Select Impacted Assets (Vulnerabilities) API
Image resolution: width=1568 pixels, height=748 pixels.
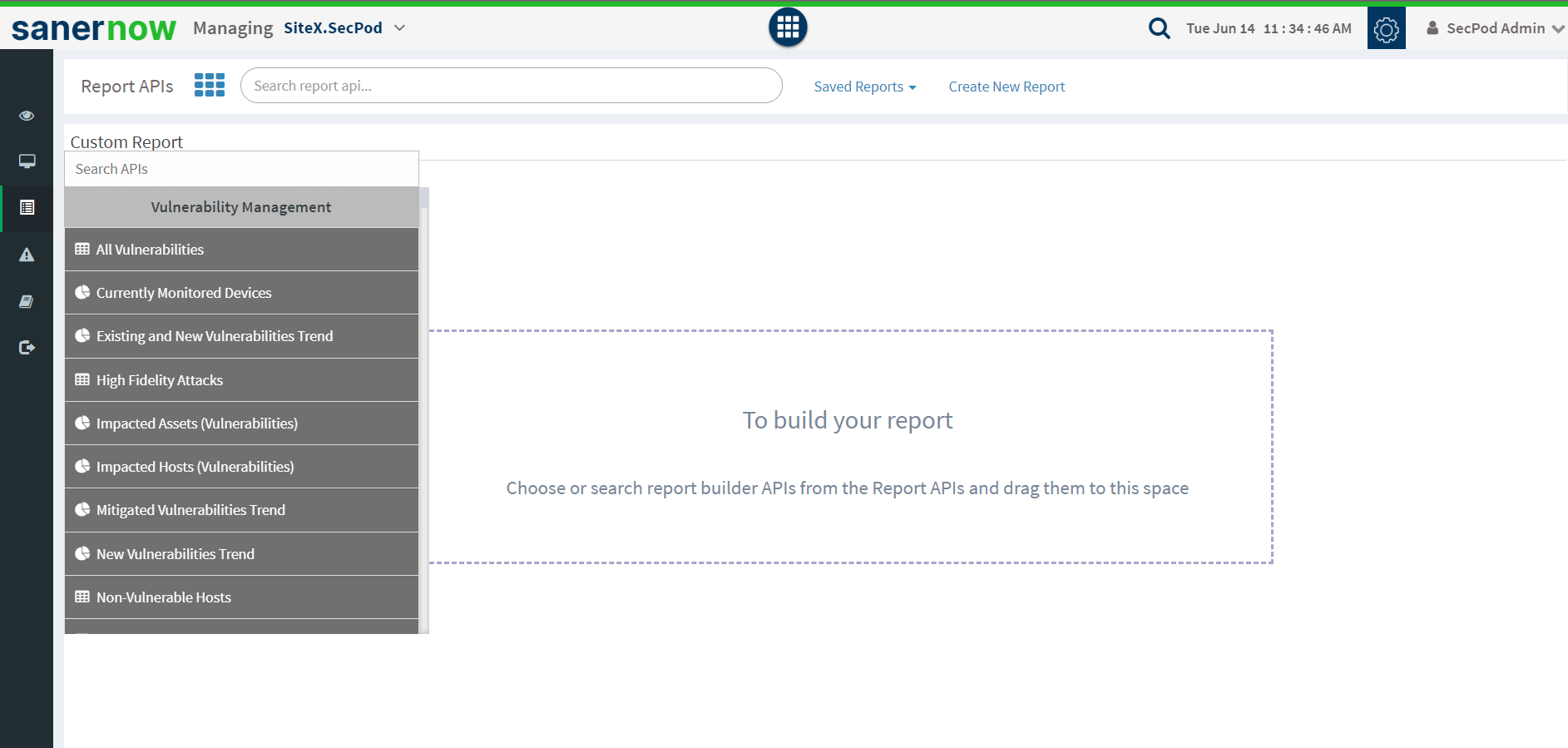(241, 424)
